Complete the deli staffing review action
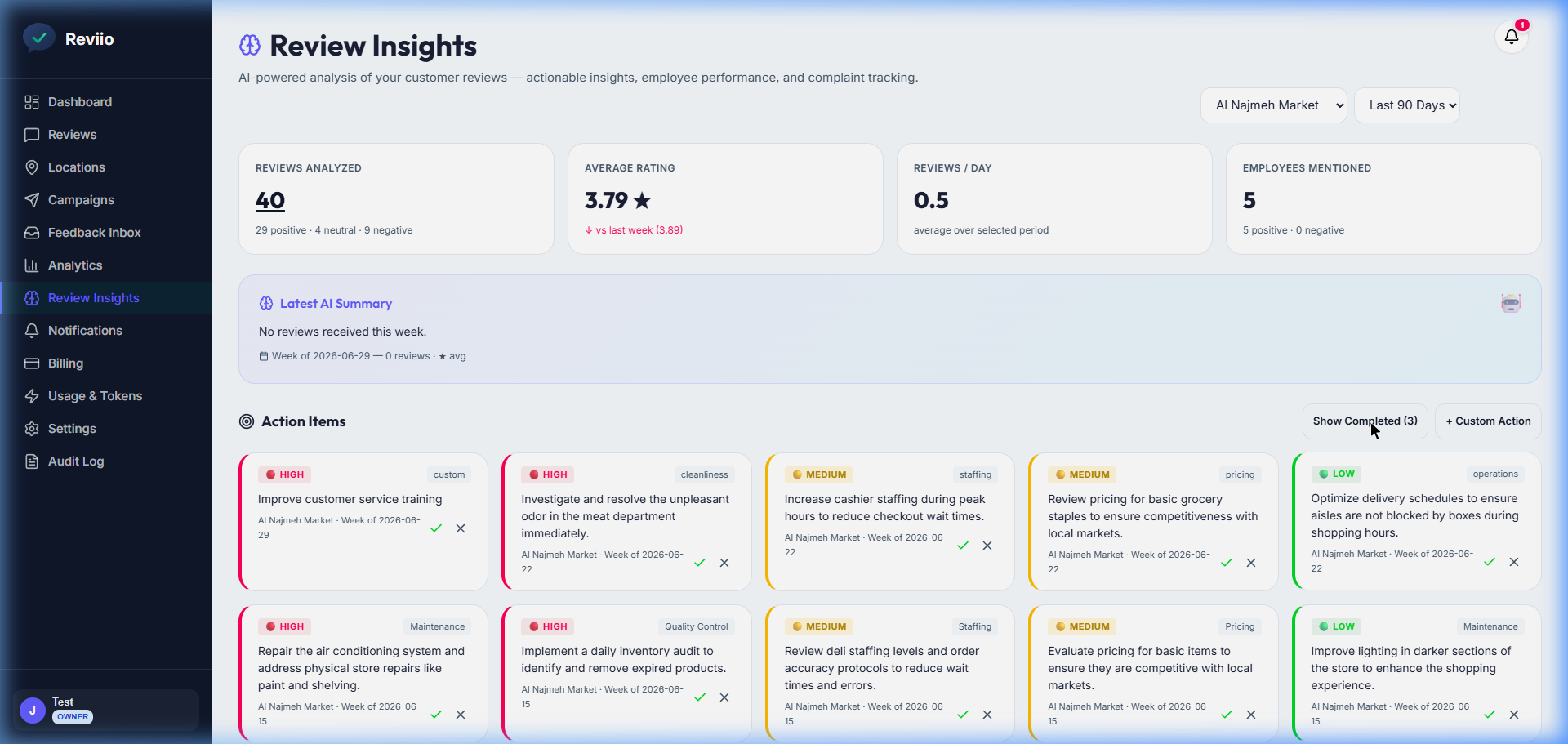This screenshot has width=1568, height=744. [963, 715]
